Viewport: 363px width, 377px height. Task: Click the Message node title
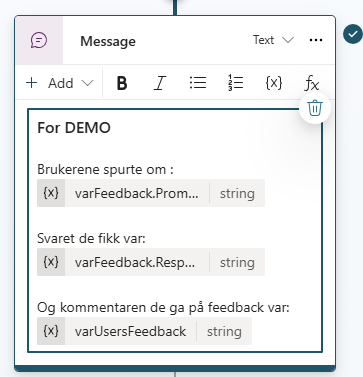pos(108,41)
